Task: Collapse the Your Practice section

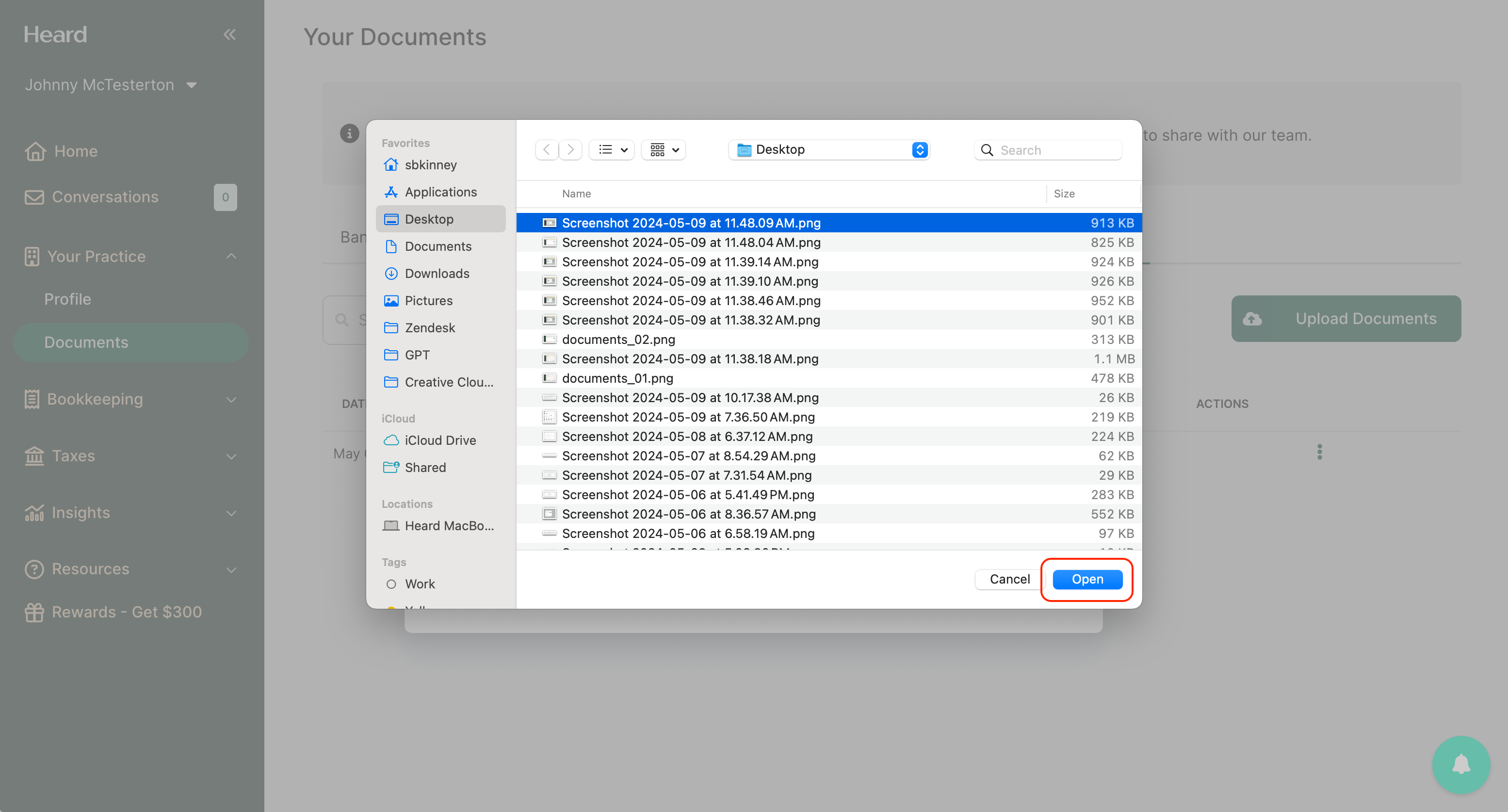Action: (x=231, y=256)
